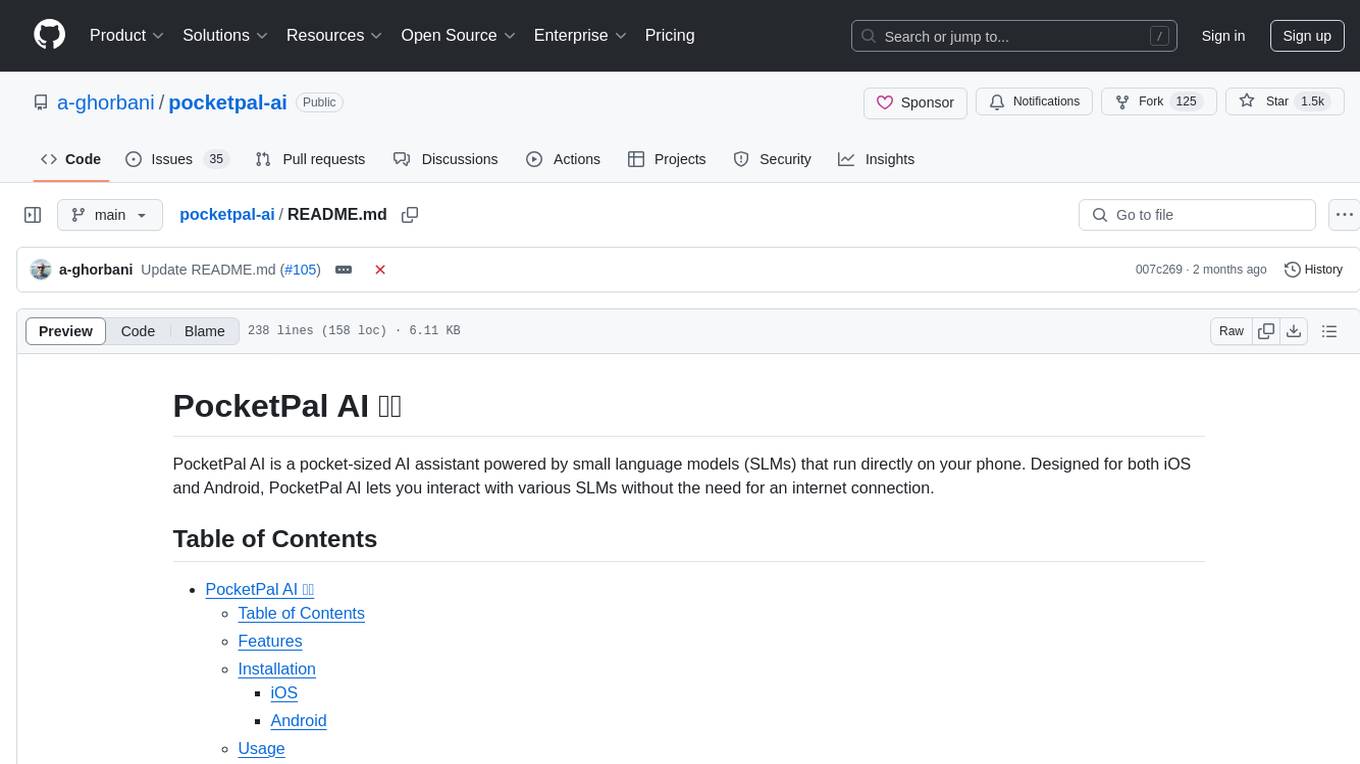Jump to Table of Contents link
The height and width of the screenshot is (764, 1360).
[x=301, y=613]
